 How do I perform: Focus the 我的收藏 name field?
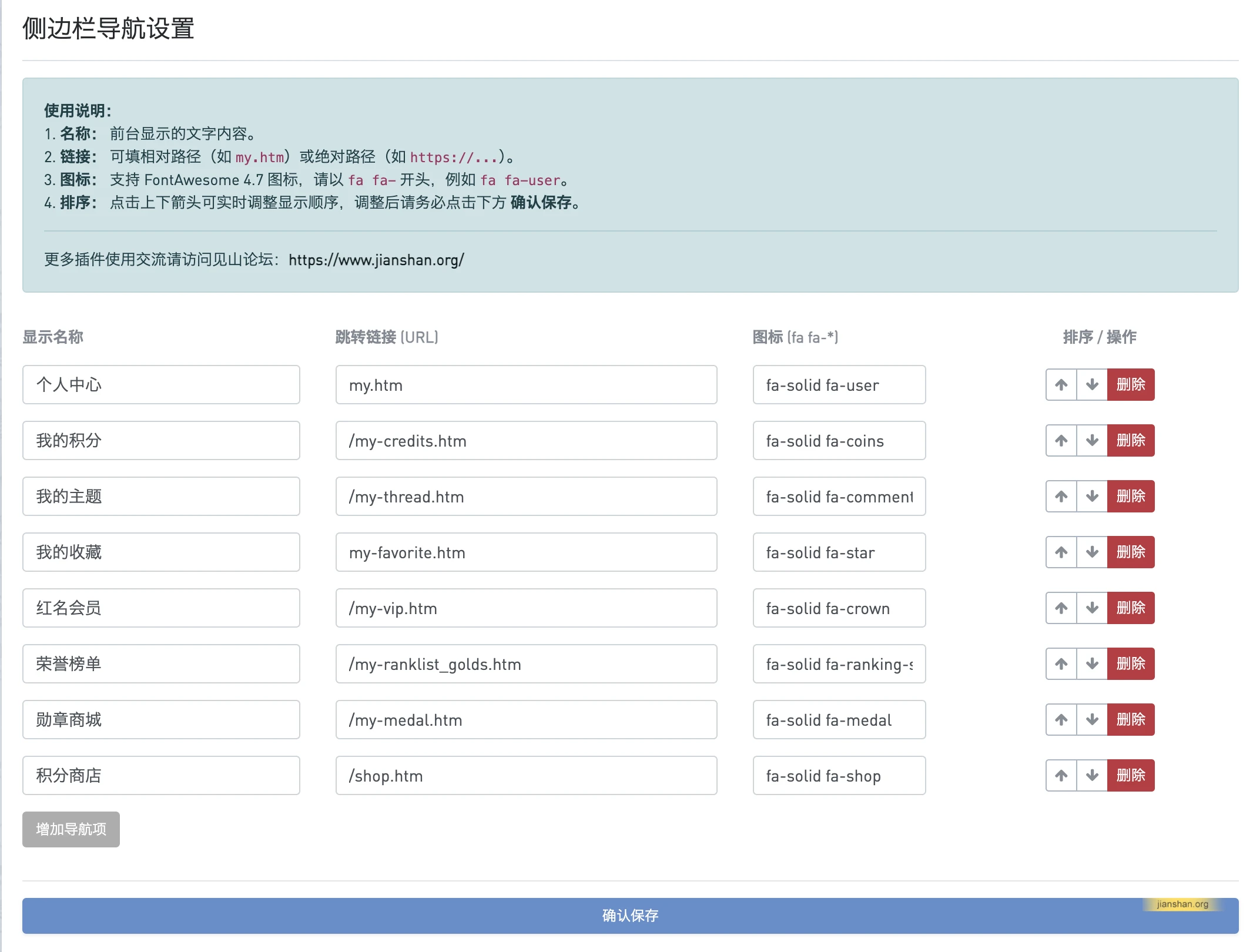(x=161, y=552)
